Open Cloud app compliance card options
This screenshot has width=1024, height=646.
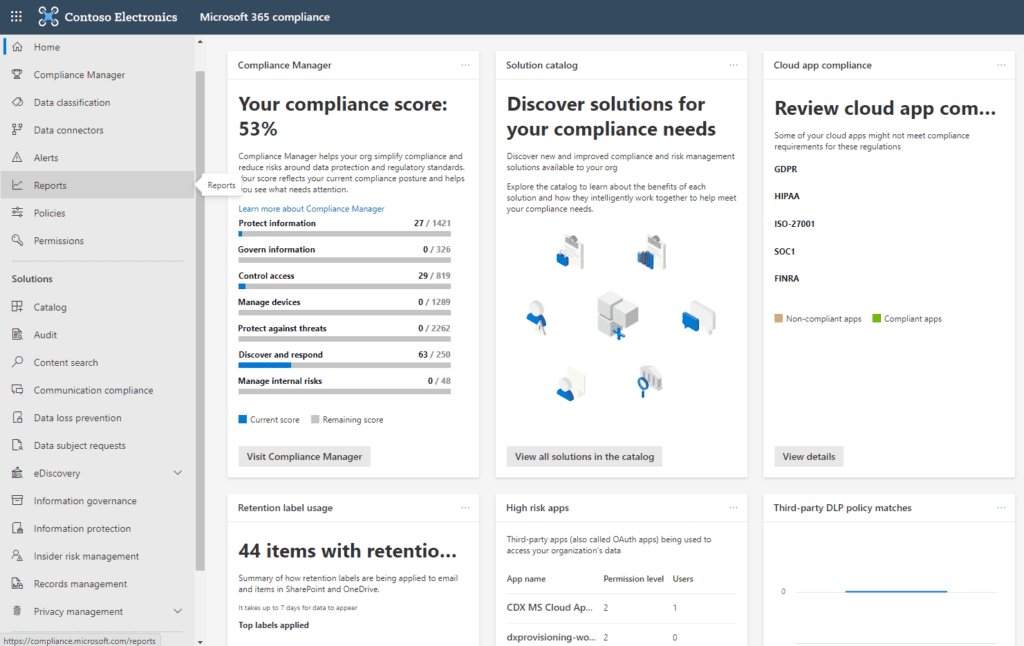coord(1001,65)
